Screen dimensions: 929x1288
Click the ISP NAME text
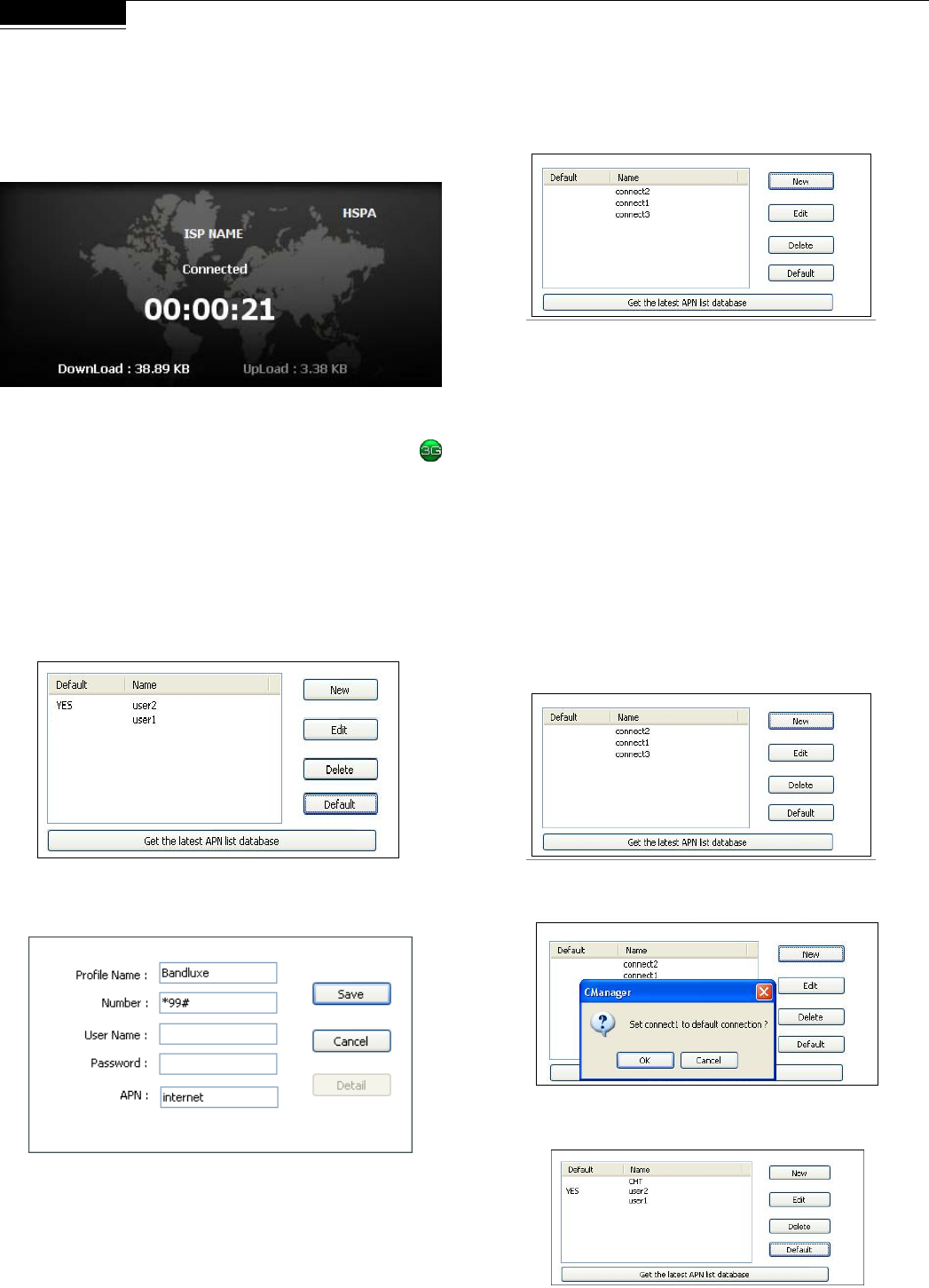(213, 233)
